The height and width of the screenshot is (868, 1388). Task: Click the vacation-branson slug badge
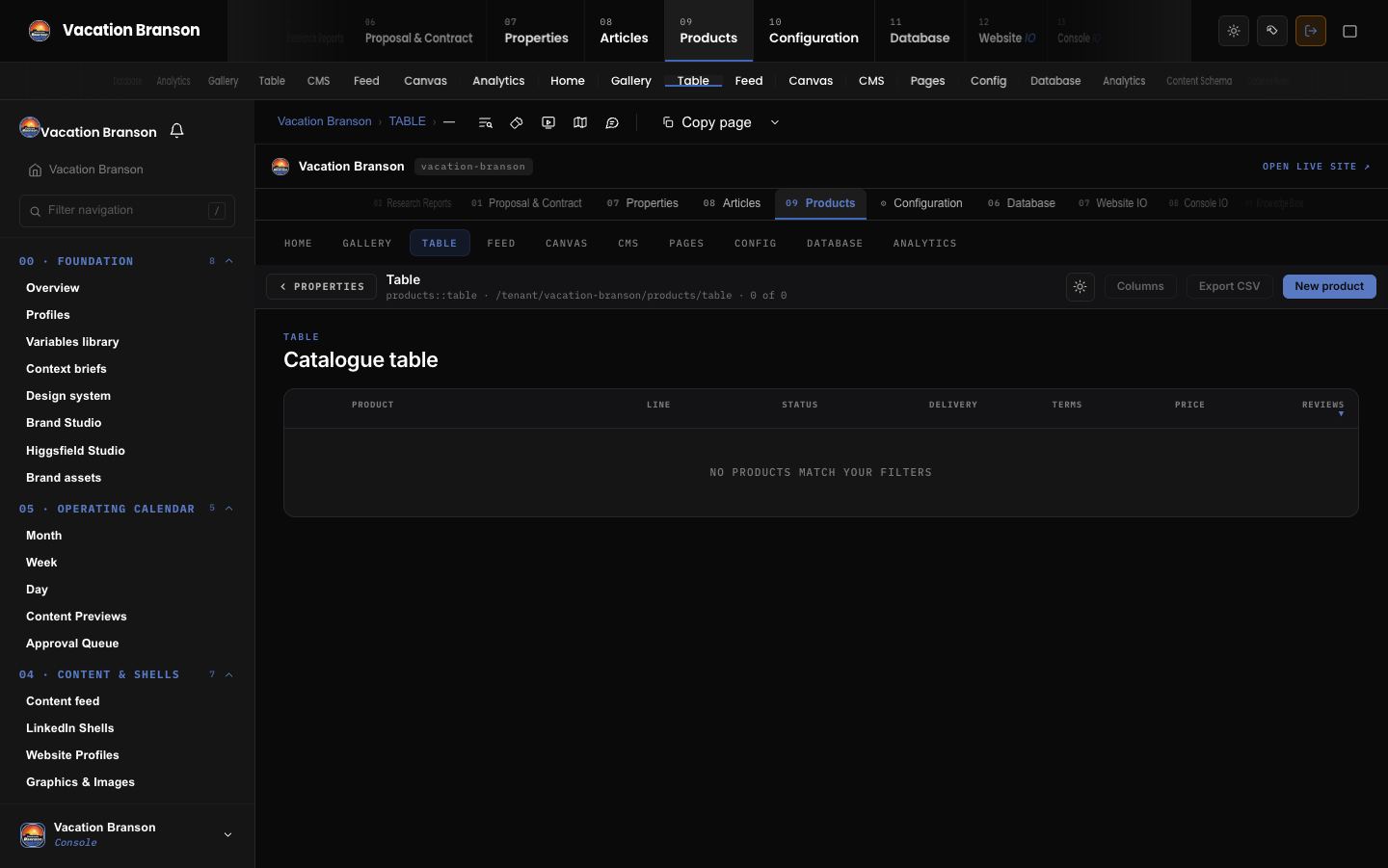pos(473,167)
